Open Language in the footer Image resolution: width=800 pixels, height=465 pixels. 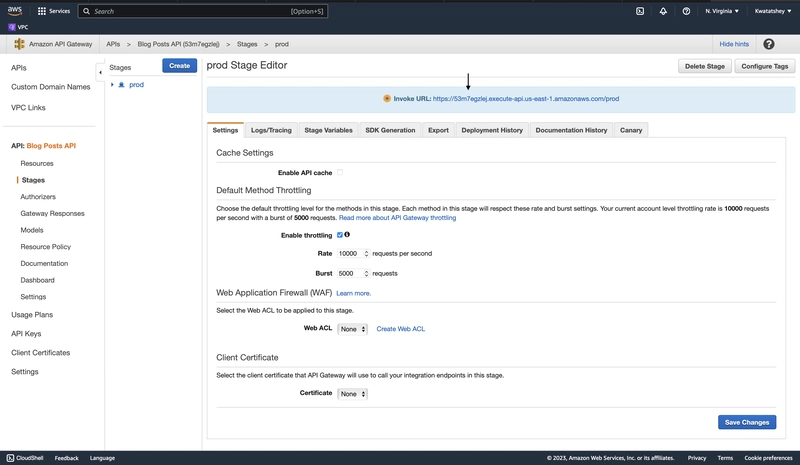tap(102, 458)
